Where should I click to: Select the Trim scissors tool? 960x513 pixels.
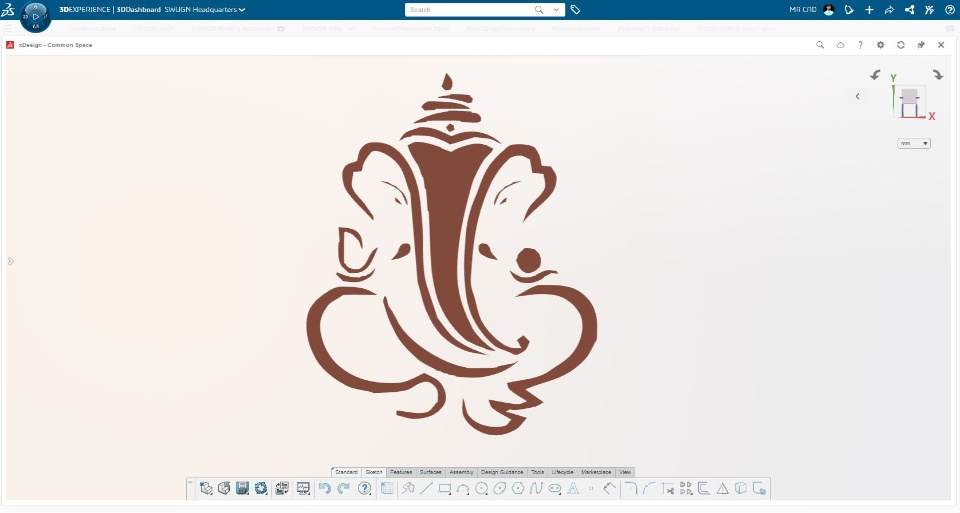[668, 488]
